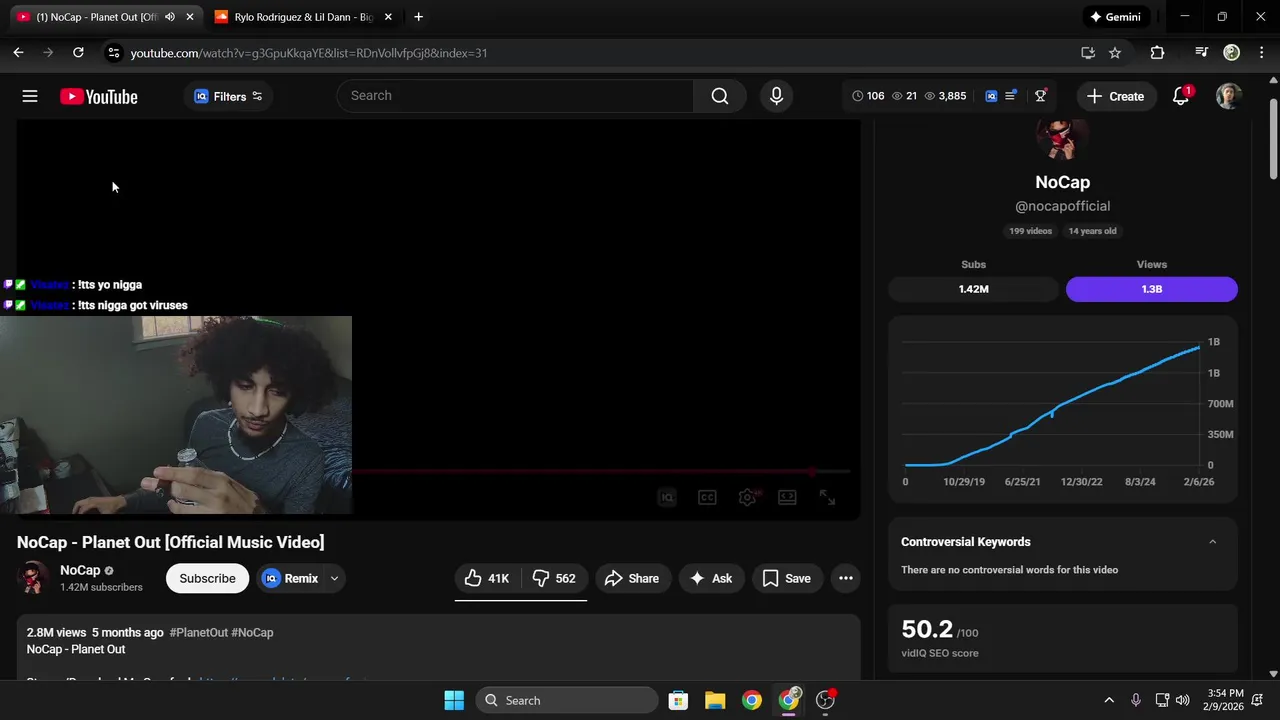Mute the audio on NoCap tab
This screenshot has height=720, width=1280.
pyautogui.click(x=169, y=17)
